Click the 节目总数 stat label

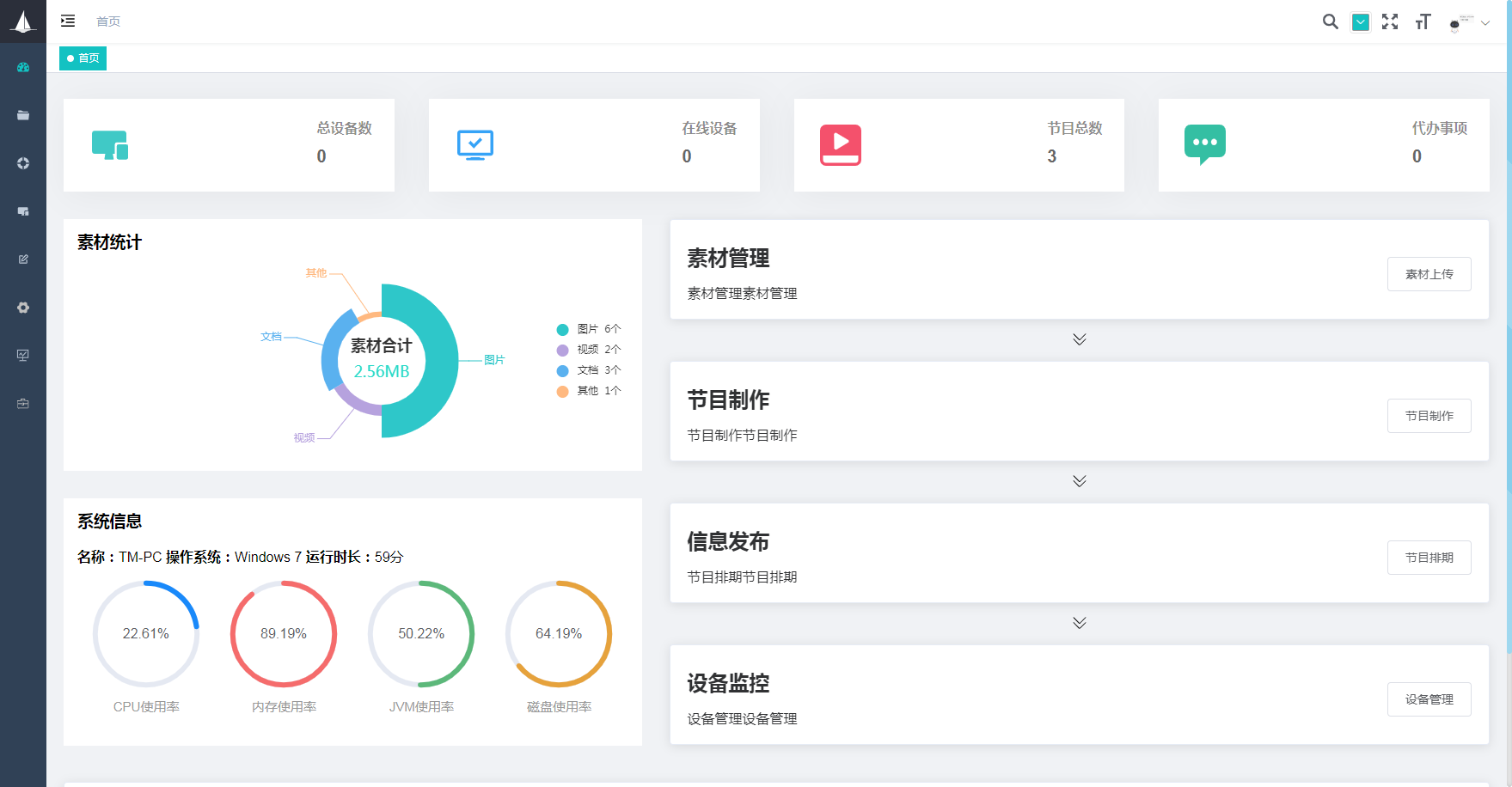(1075, 128)
